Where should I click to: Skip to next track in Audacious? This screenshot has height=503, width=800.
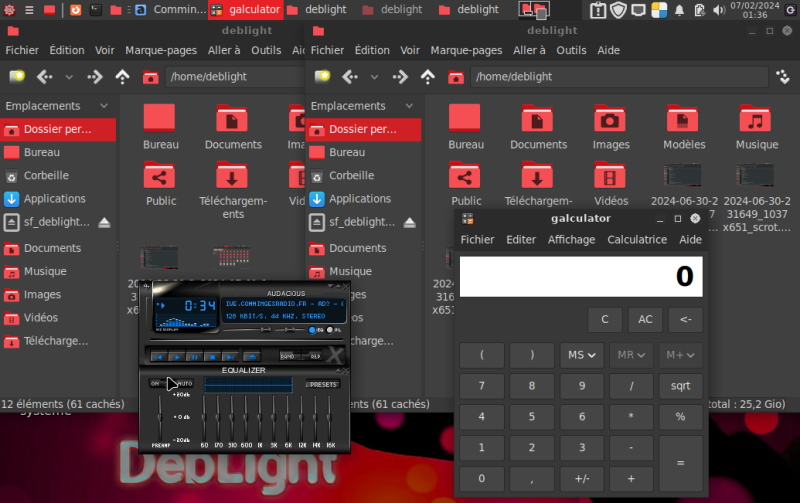228,356
